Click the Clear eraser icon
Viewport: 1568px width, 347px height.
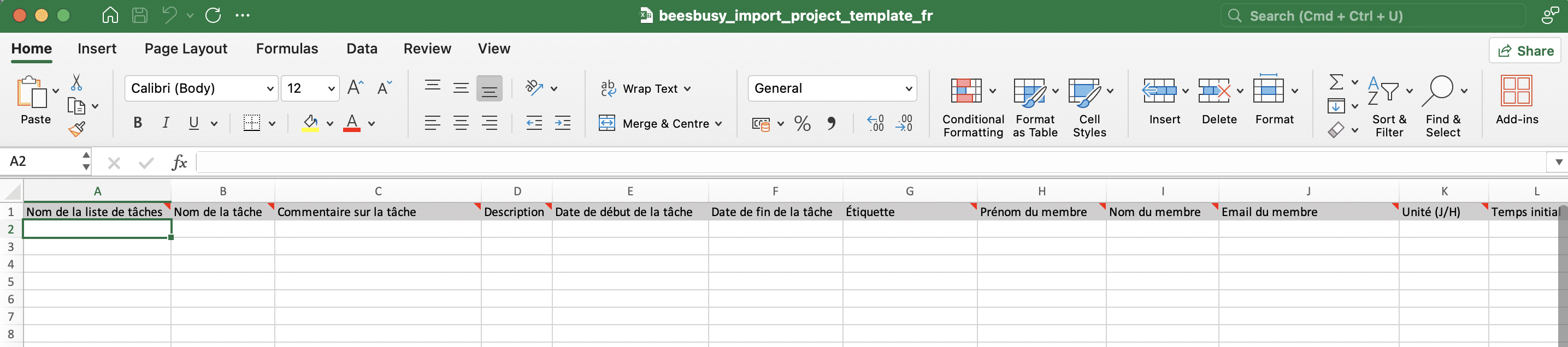pos(1336,129)
